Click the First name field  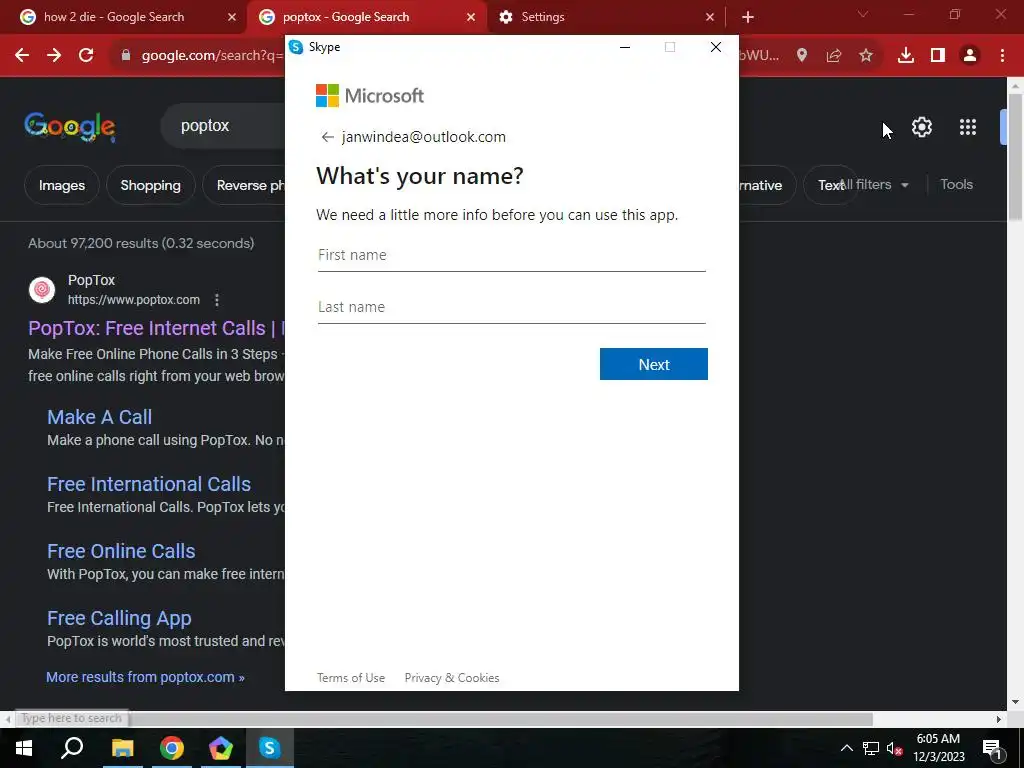point(511,255)
